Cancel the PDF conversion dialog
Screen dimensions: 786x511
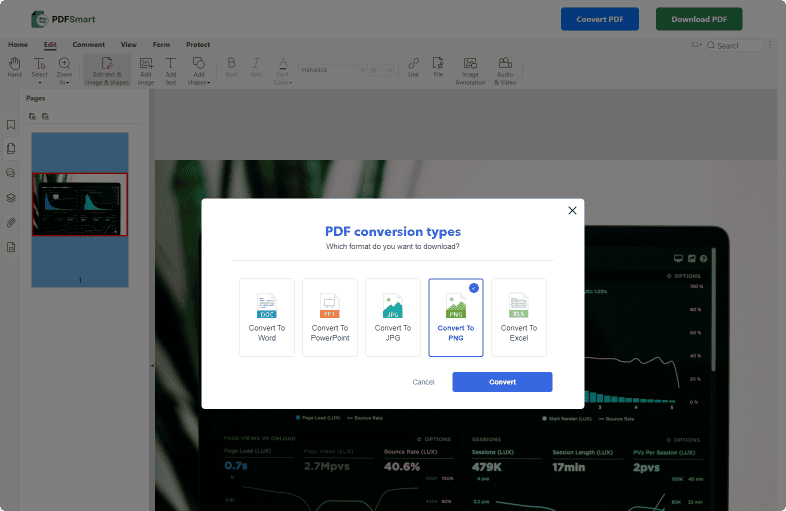point(423,382)
